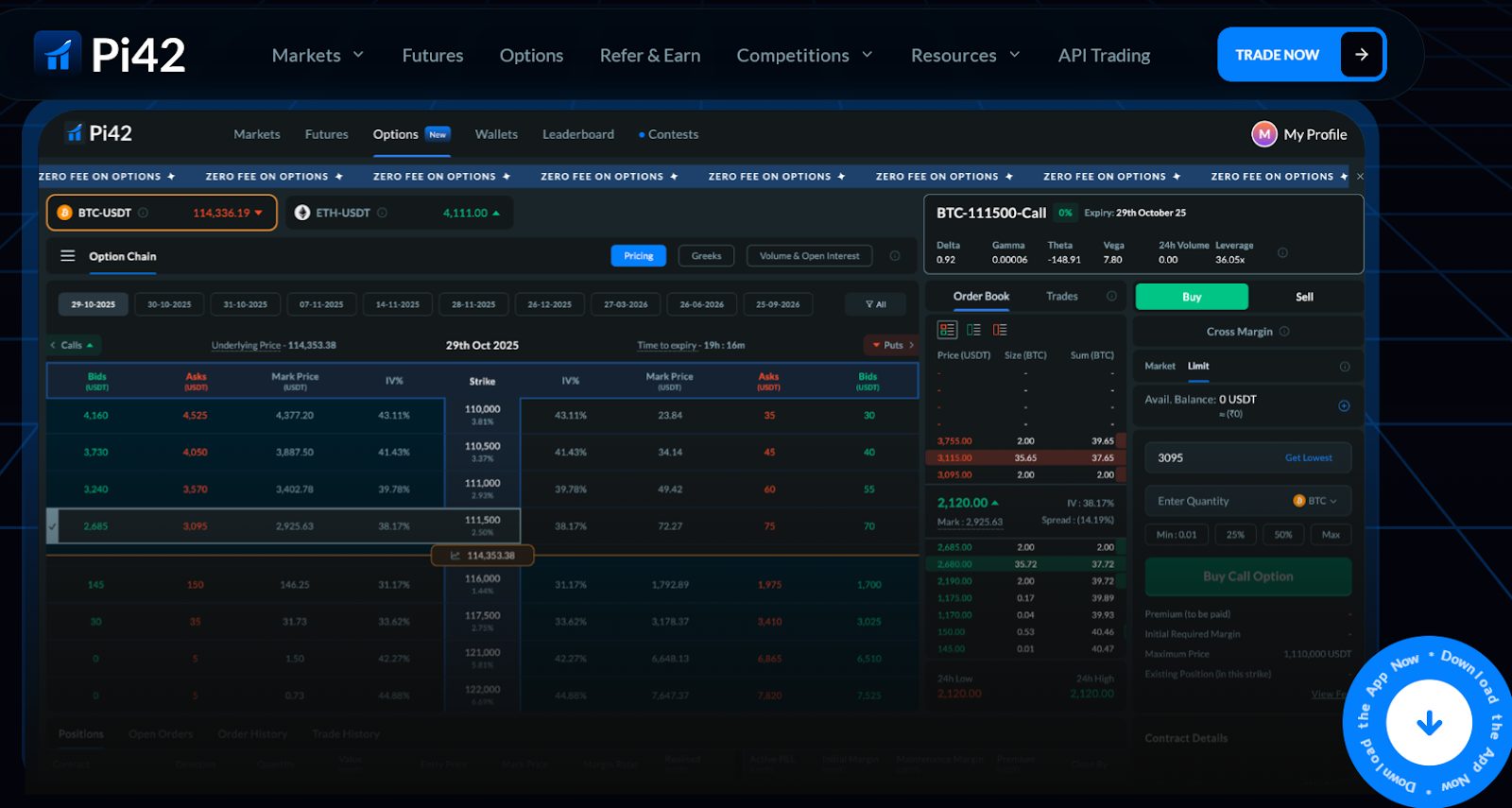Screen dimensions: 1512x808
Task: Click the download app arrow icon
Action: click(x=1429, y=724)
